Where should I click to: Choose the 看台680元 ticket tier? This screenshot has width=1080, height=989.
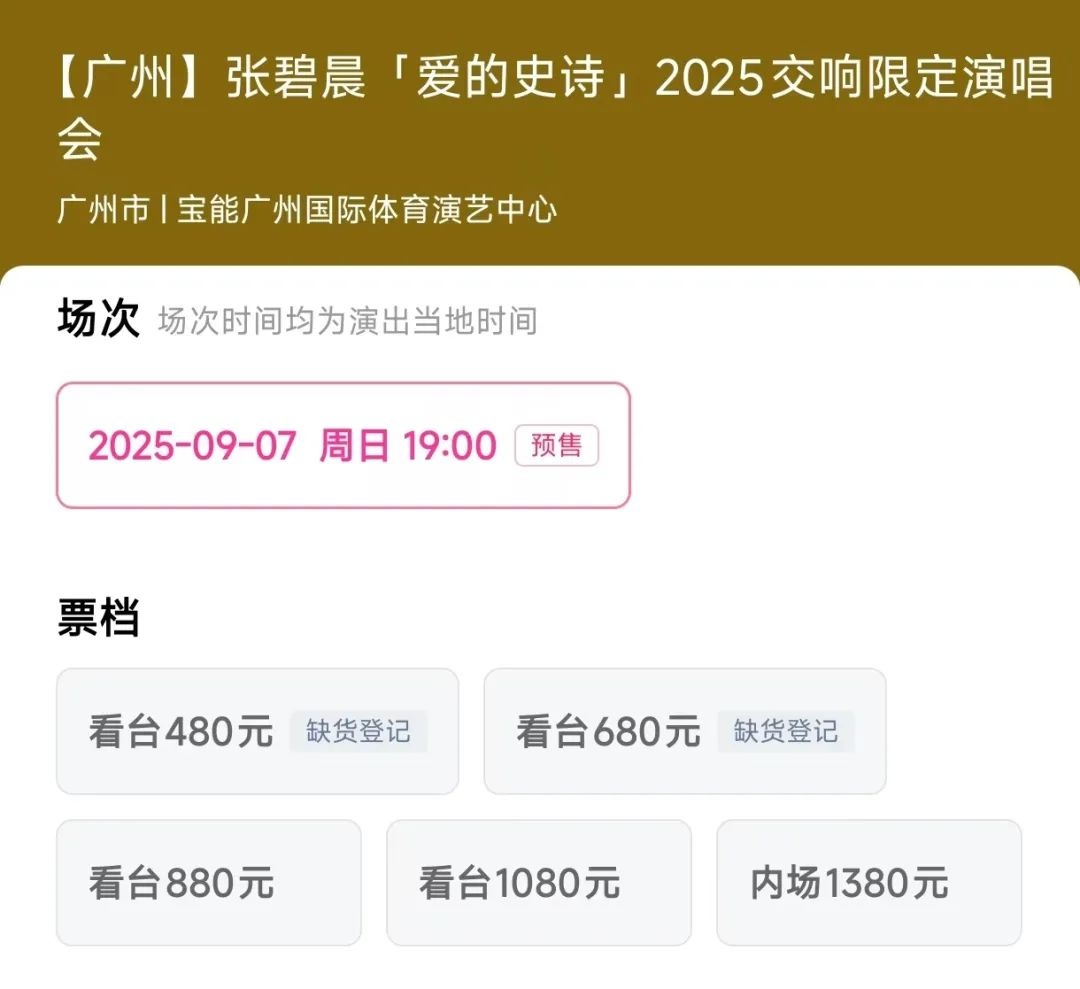(x=608, y=732)
